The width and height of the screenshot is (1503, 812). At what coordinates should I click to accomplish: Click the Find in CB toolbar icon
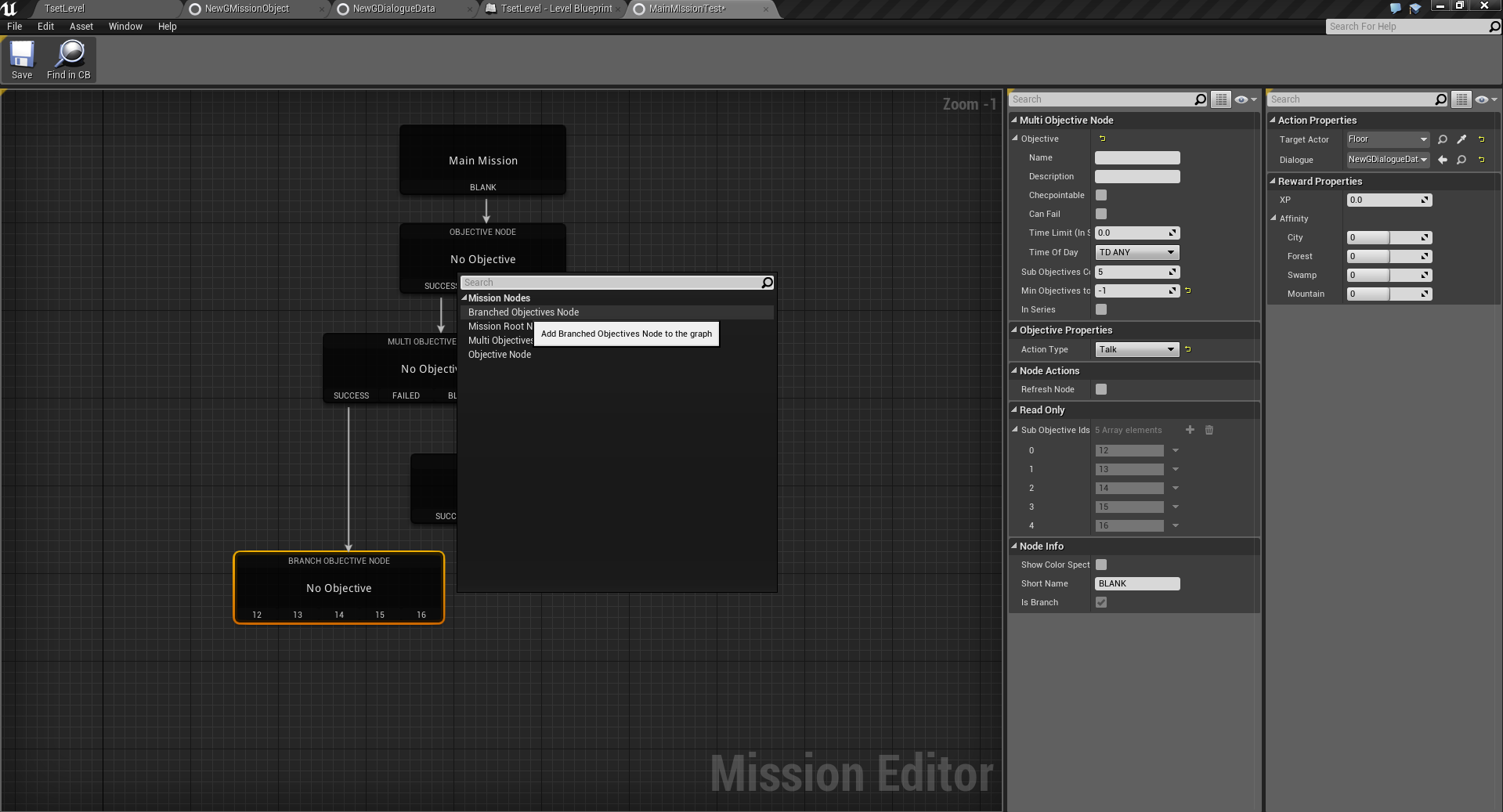69,60
